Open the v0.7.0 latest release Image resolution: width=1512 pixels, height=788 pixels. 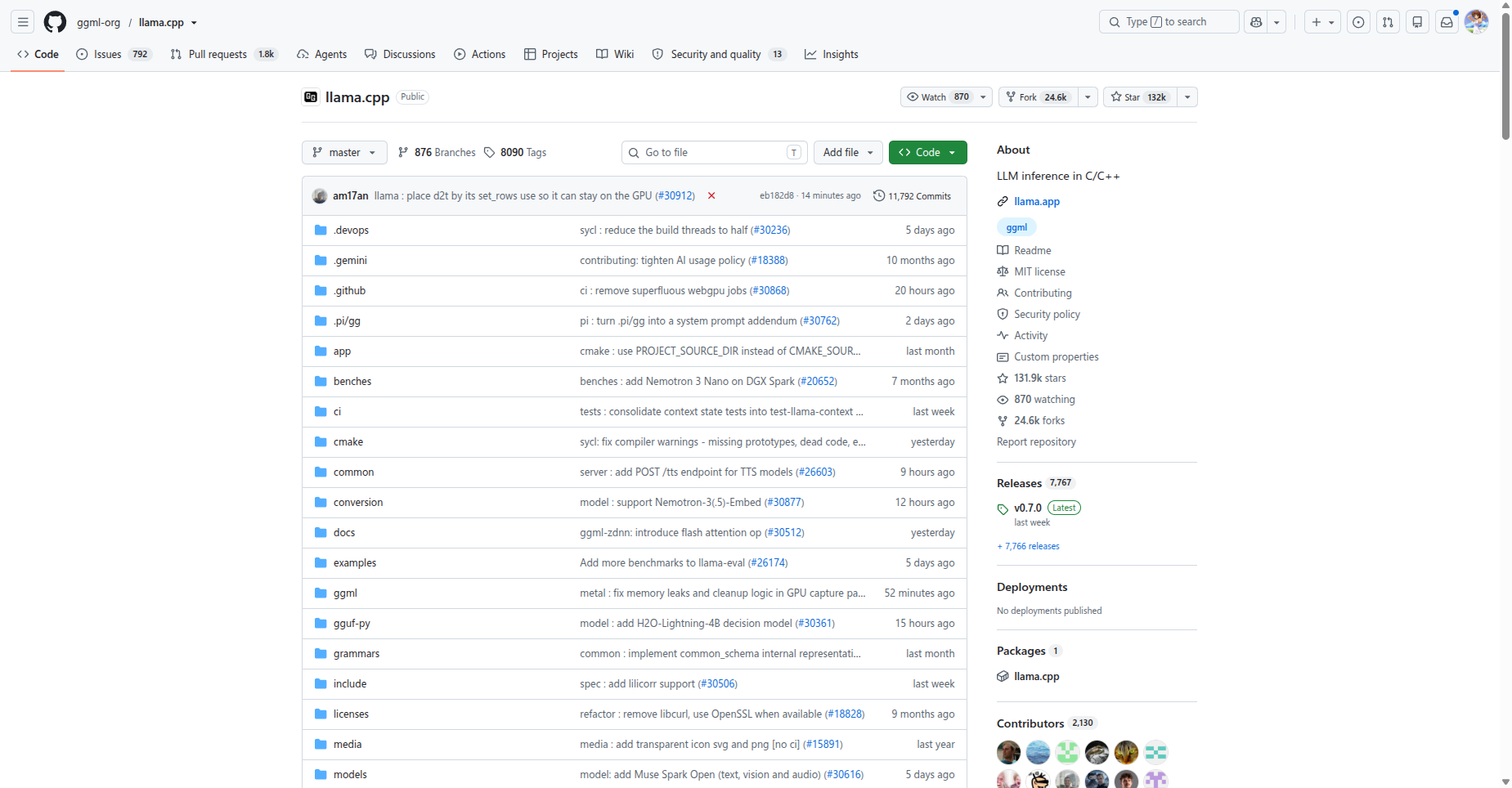point(1028,508)
